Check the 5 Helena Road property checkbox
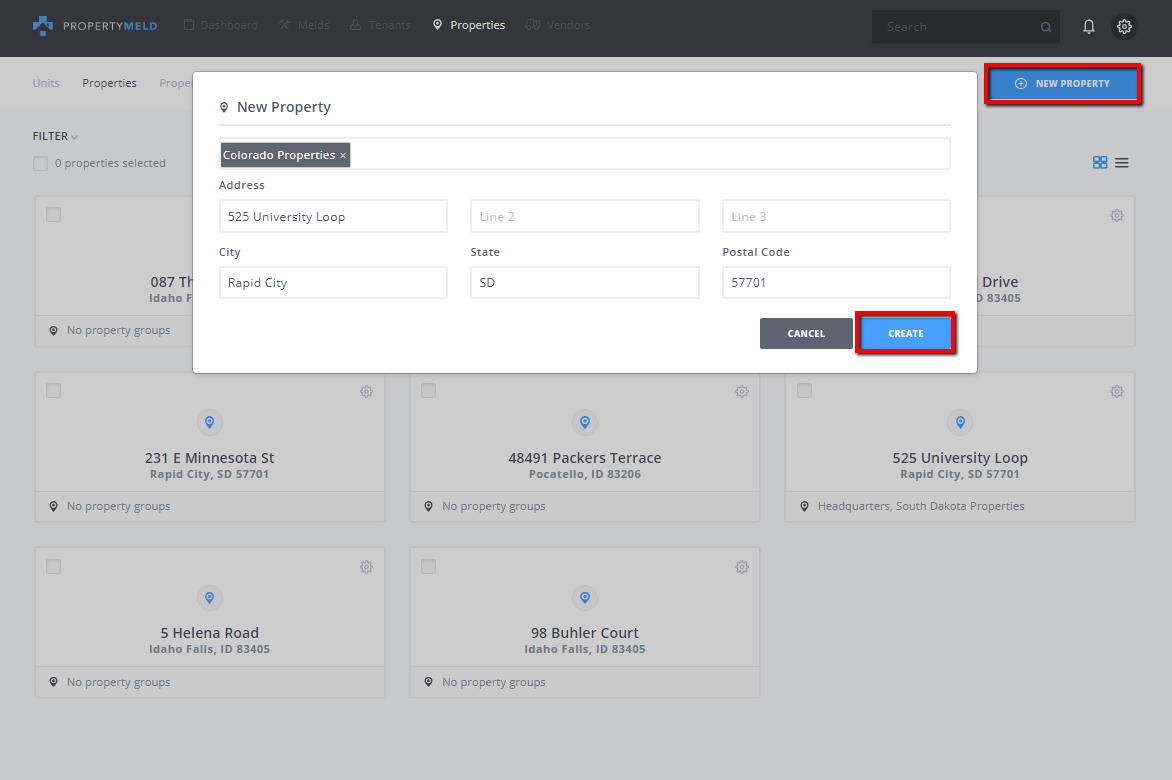Viewport: 1172px width, 780px height. pos(54,567)
